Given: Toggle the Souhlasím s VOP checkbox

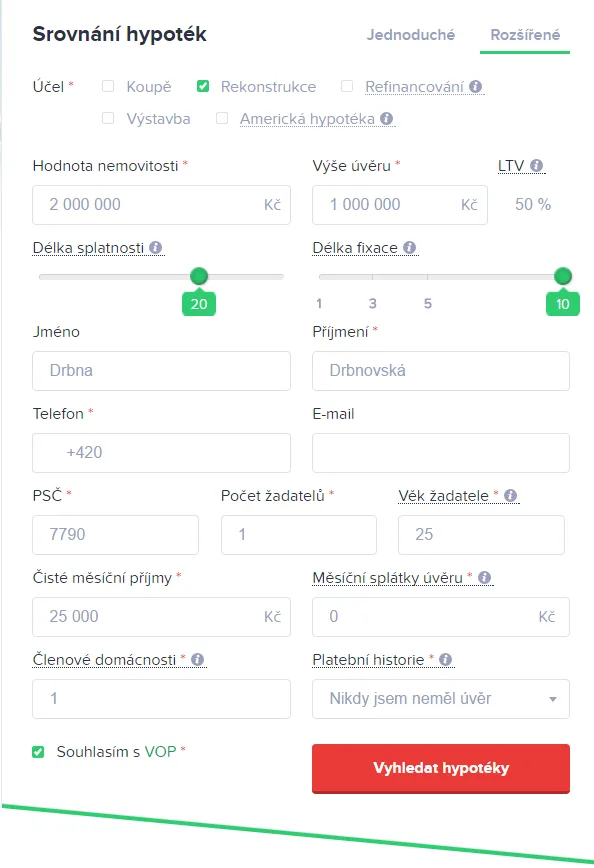Looking at the screenshot, I should tap(38, 752).
